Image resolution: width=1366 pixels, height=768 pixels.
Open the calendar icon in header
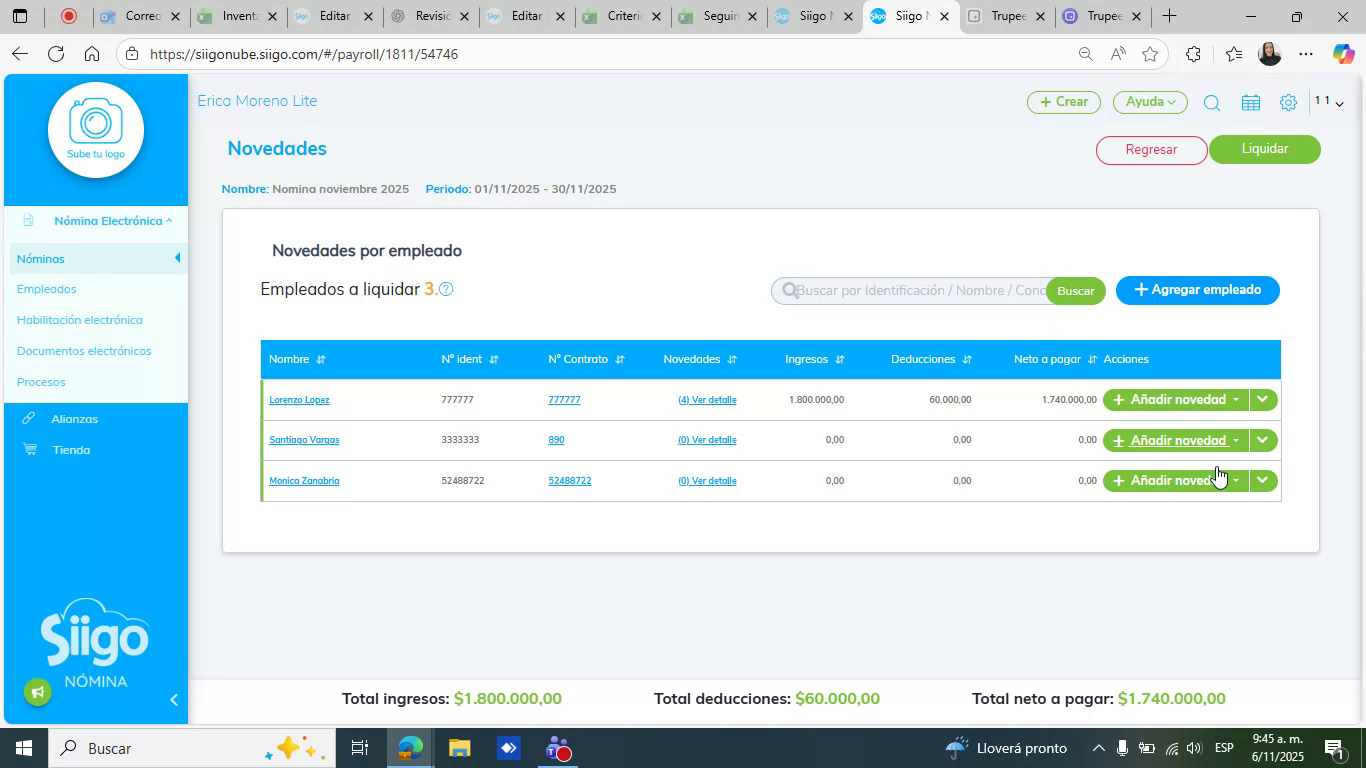1250,103
